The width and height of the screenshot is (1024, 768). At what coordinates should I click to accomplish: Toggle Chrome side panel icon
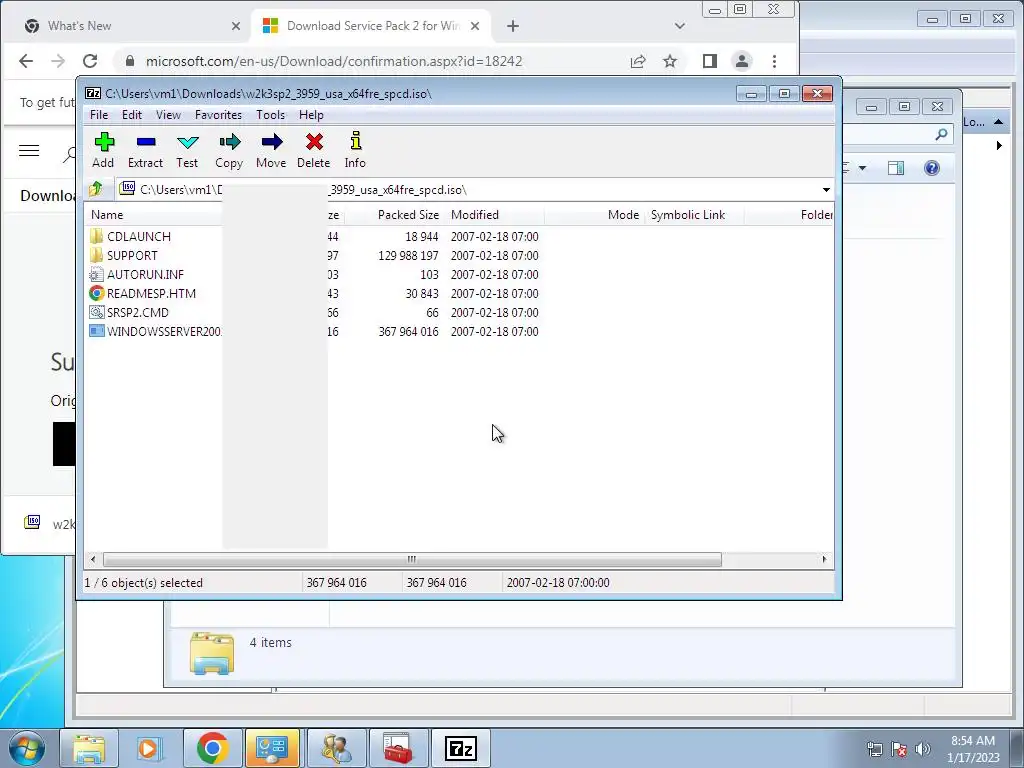[x=710, y=61]
